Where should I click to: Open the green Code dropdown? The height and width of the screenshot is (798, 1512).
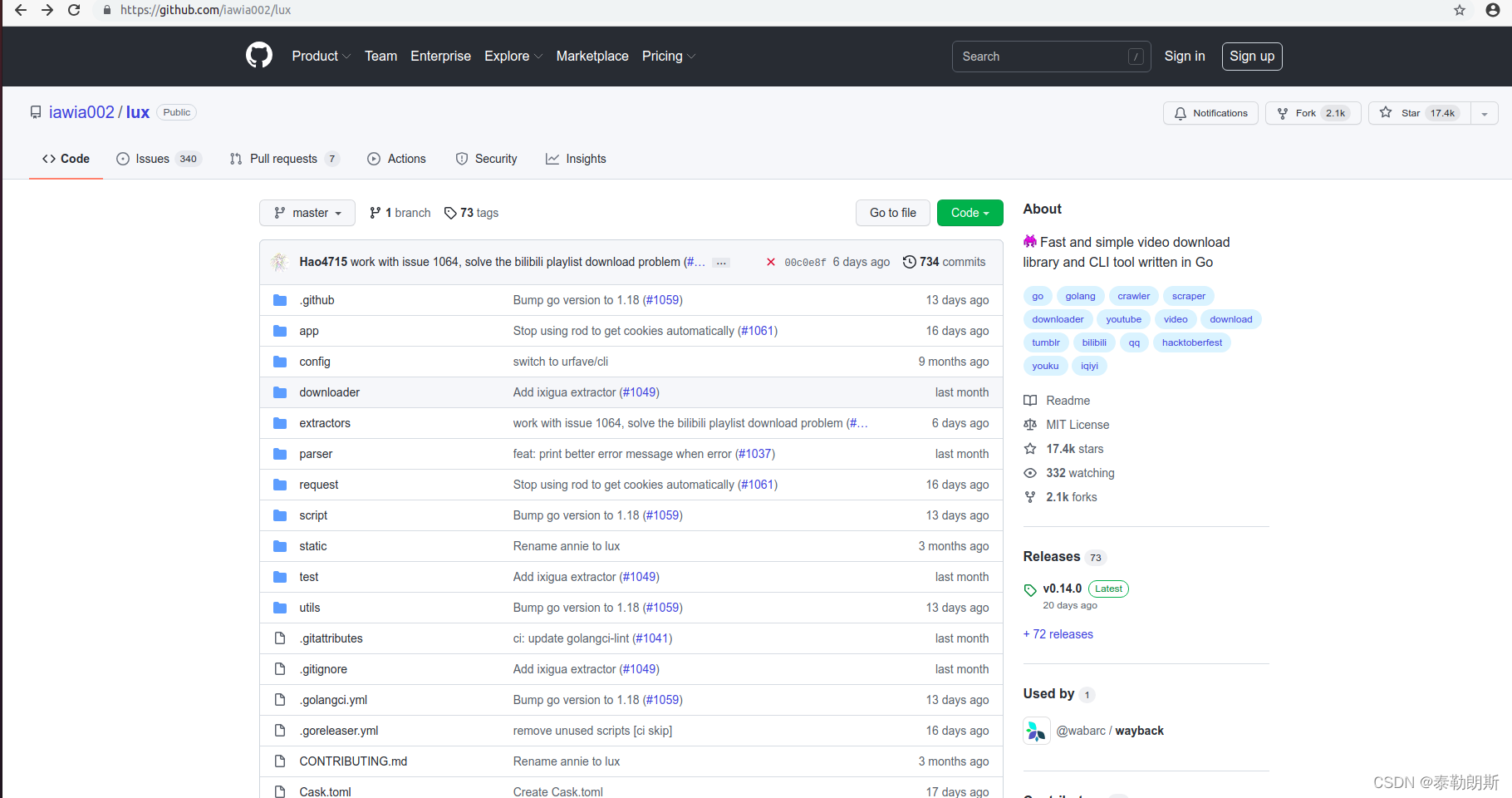click(x=970, y=213)
